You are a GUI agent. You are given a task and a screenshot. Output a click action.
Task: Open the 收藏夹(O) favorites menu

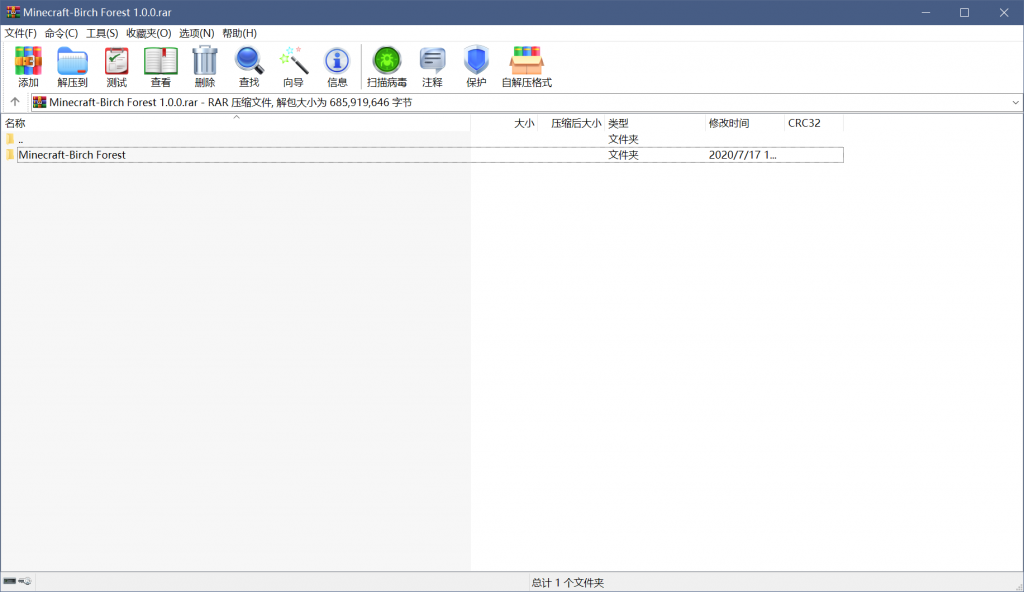(x=148, y=33)
